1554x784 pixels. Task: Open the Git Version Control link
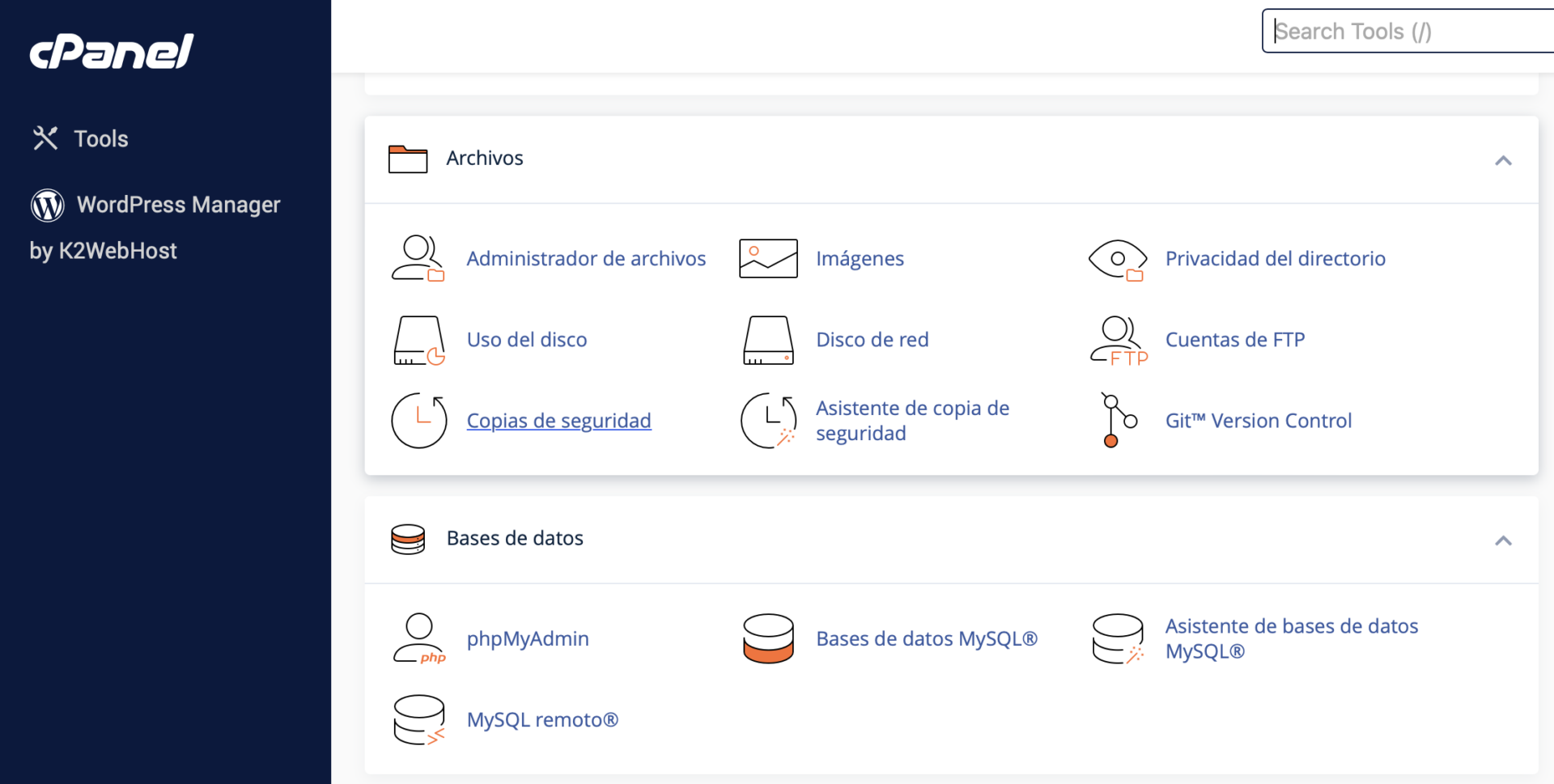tap(1259, 420)
